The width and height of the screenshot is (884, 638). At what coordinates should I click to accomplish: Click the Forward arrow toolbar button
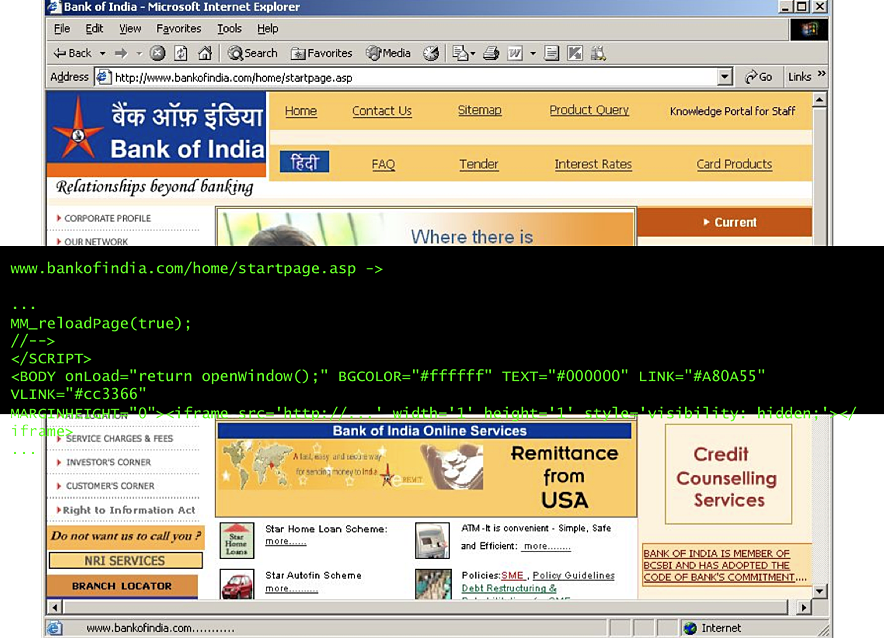121,53
